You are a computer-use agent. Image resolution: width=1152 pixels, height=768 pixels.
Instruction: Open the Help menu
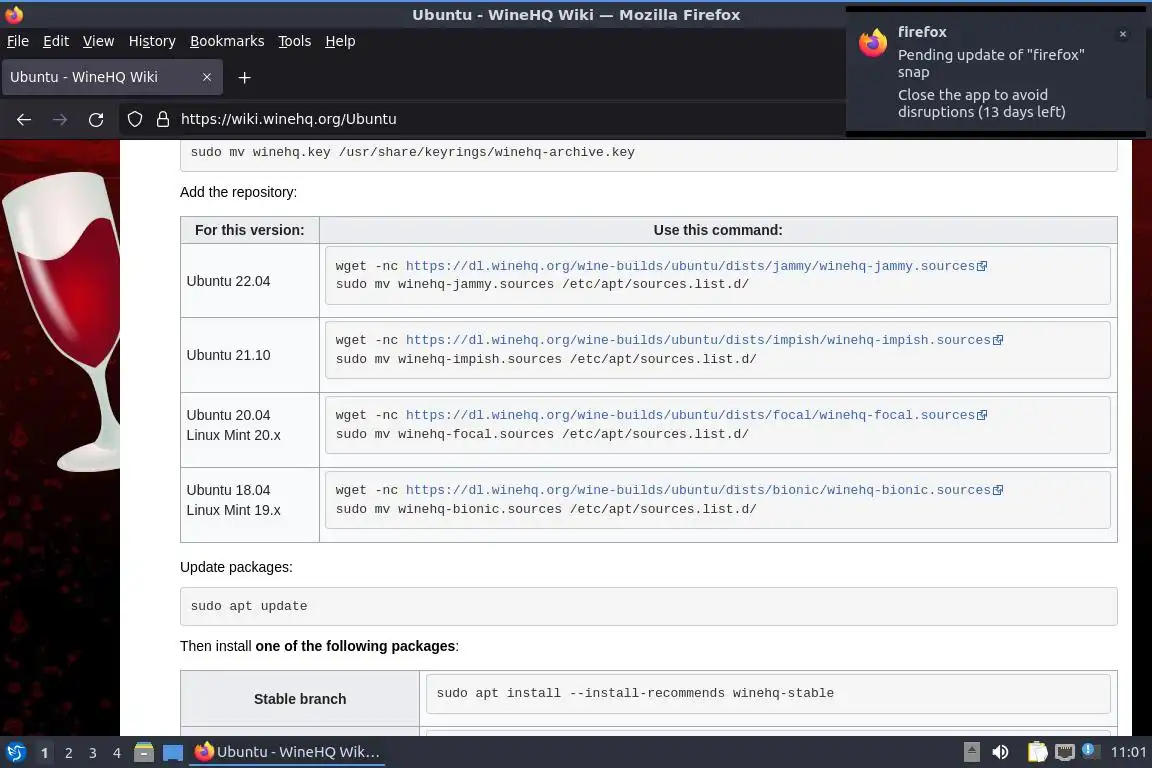[x=340, y=41]
